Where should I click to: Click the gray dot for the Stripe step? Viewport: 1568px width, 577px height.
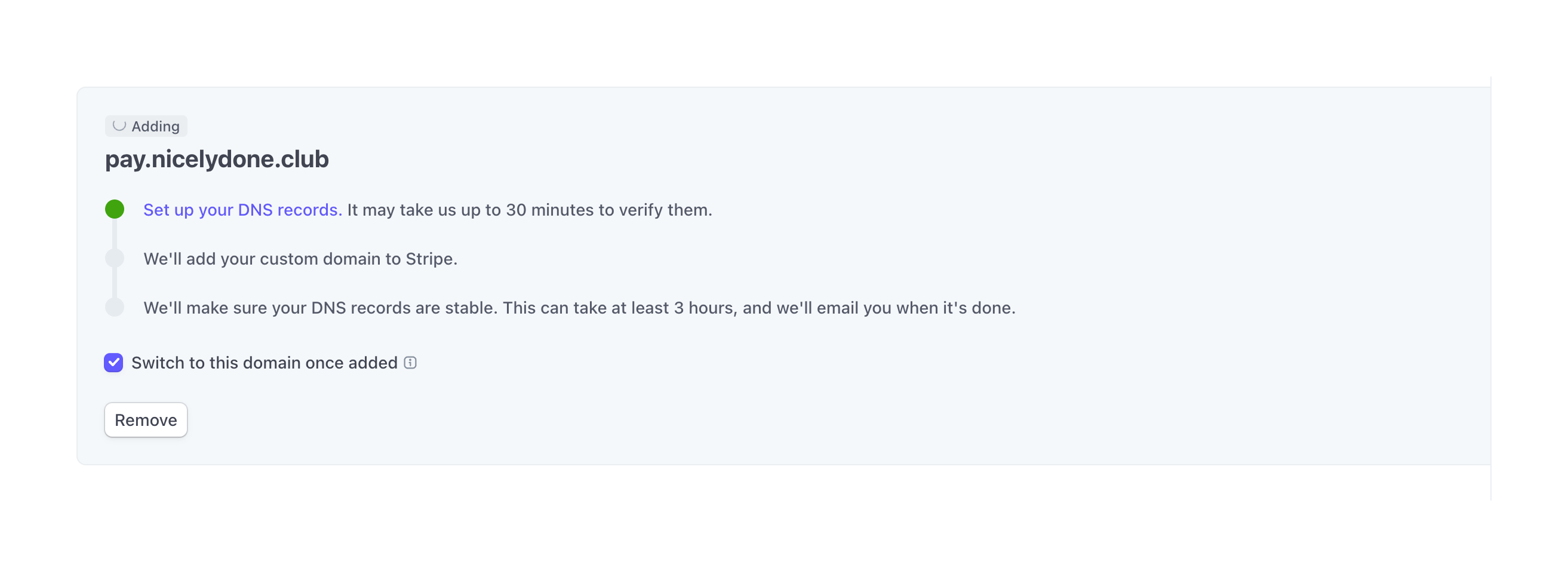115,258
